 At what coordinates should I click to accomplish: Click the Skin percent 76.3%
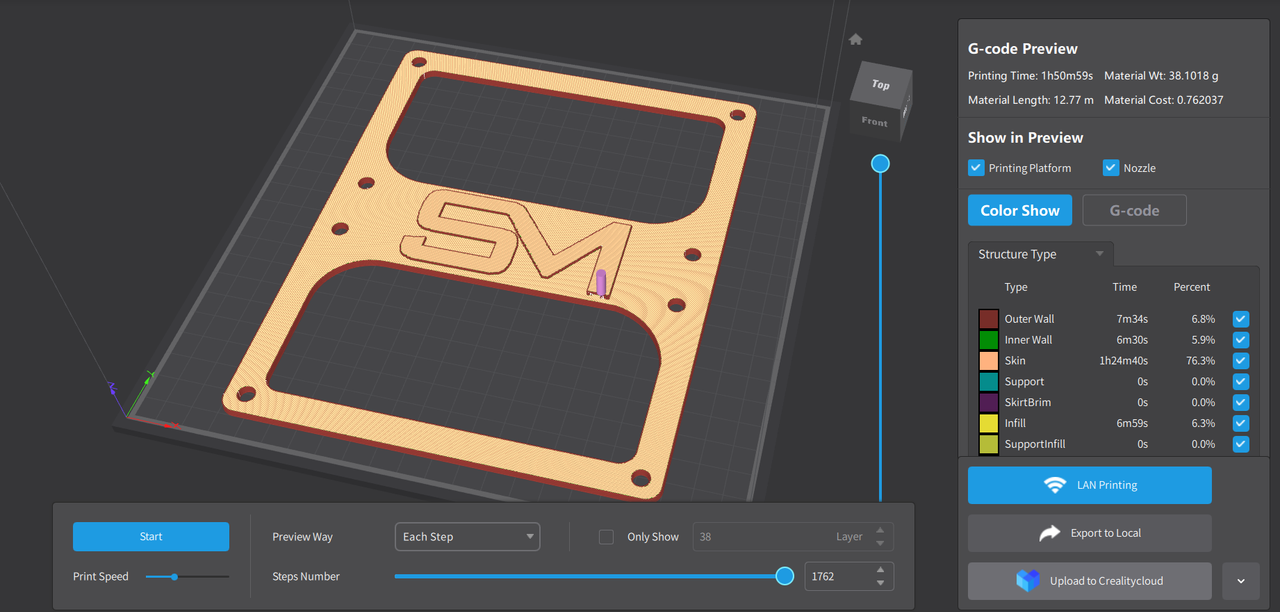tap(1201, 361)
